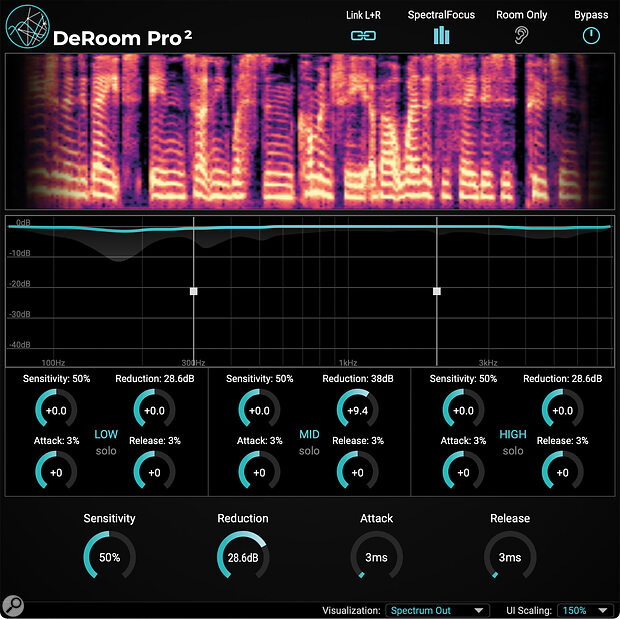The width and height of the screenshot is (620, 619).
Task: Click the low-mid crossover handle at 300Hz
Action: pyautogui.click(x=193, y=292)
